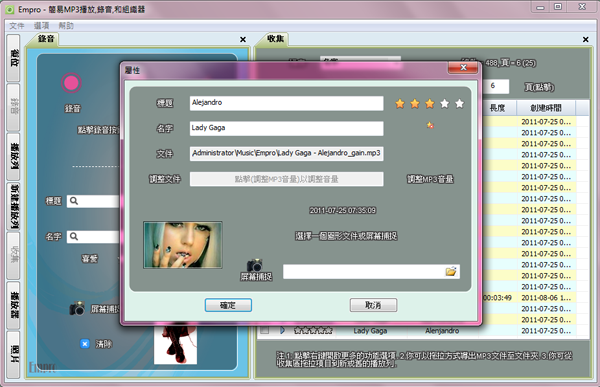The image size is (600, 387).
Task: Play the Lady Gaga row via arrow icon
Action: pyautogui.click(x=282, y=330)
